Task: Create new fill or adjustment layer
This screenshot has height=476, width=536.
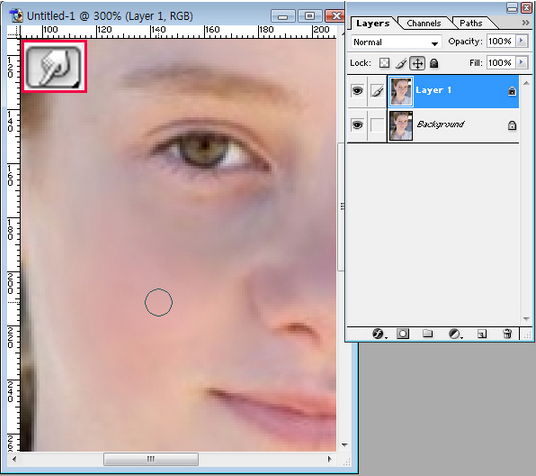Action: click(455, 333)
